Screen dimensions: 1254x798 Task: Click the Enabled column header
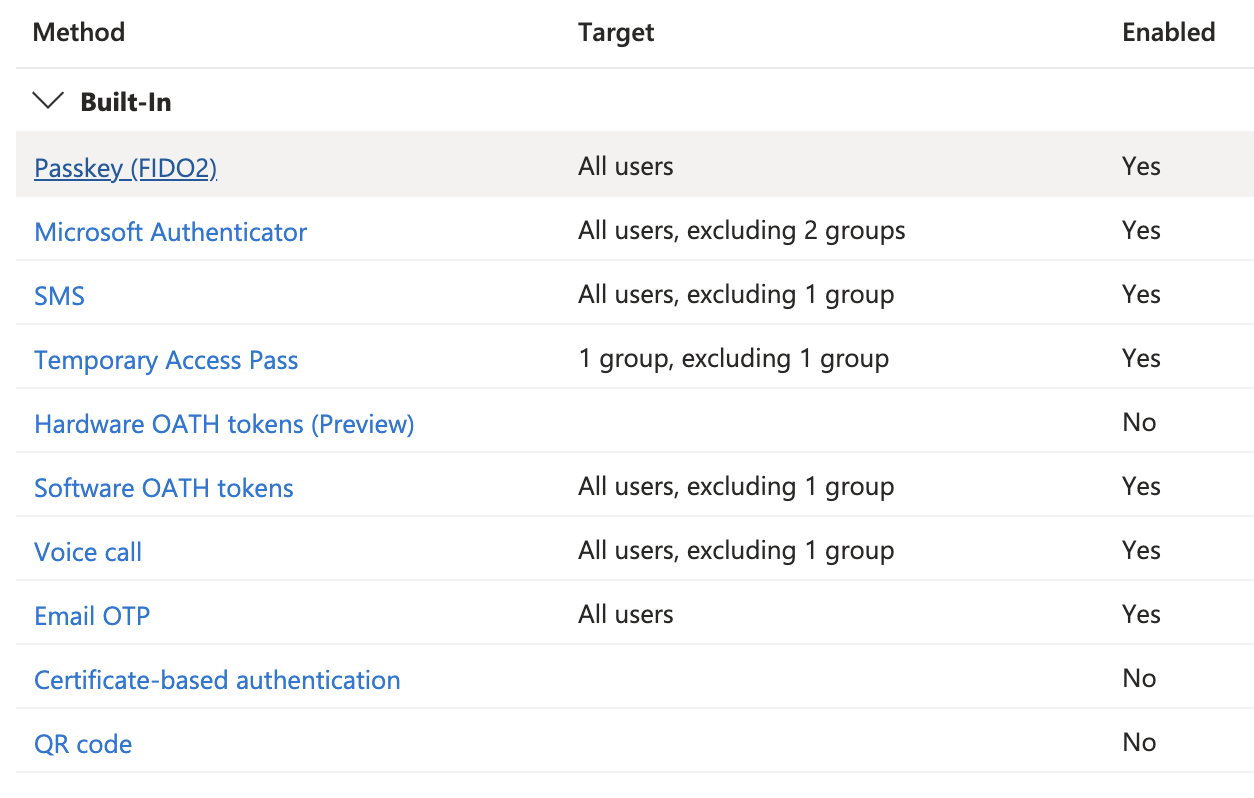1168,31
